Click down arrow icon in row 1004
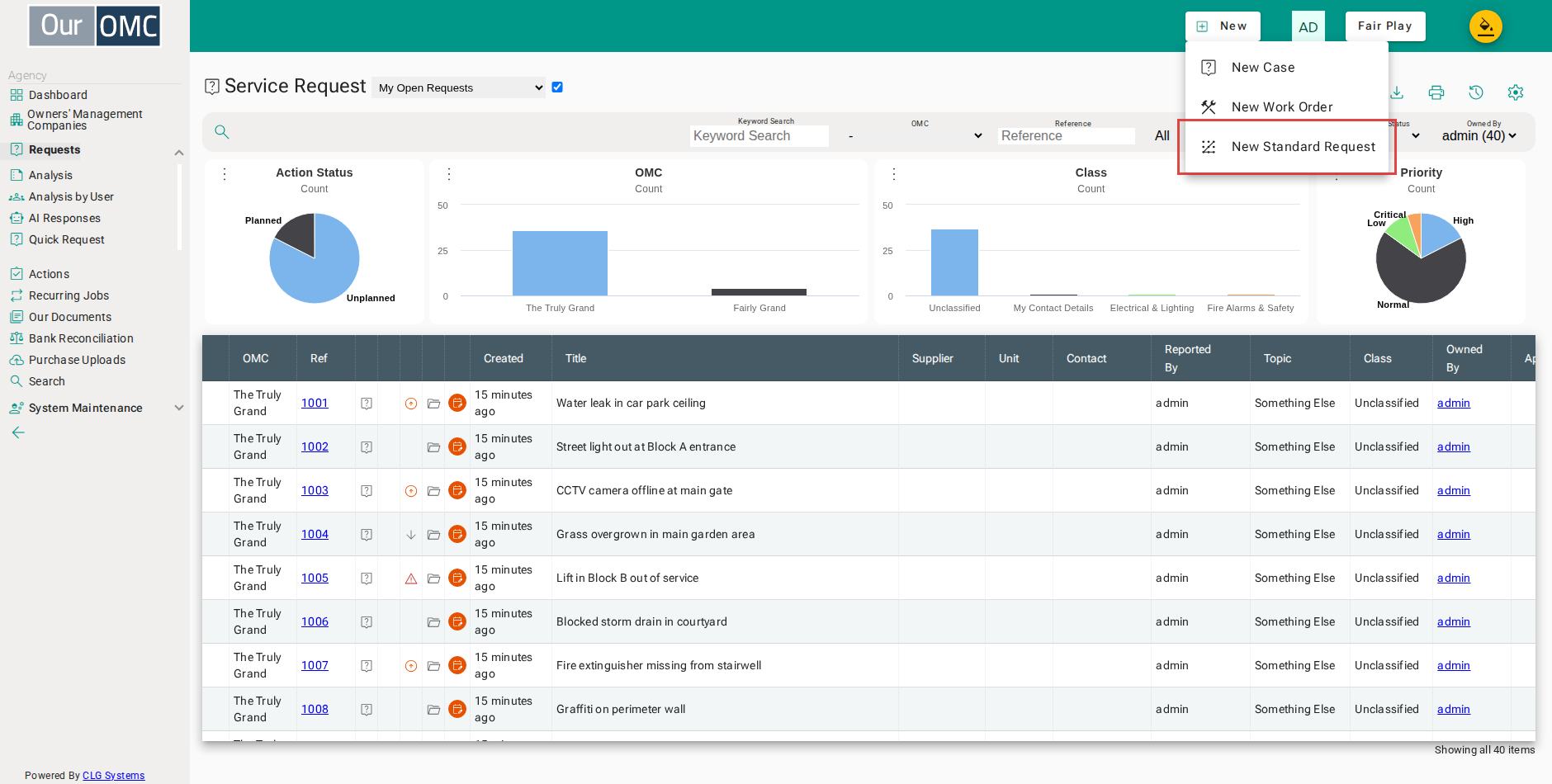Screen dimensions: 1552x784 (411, 535)
